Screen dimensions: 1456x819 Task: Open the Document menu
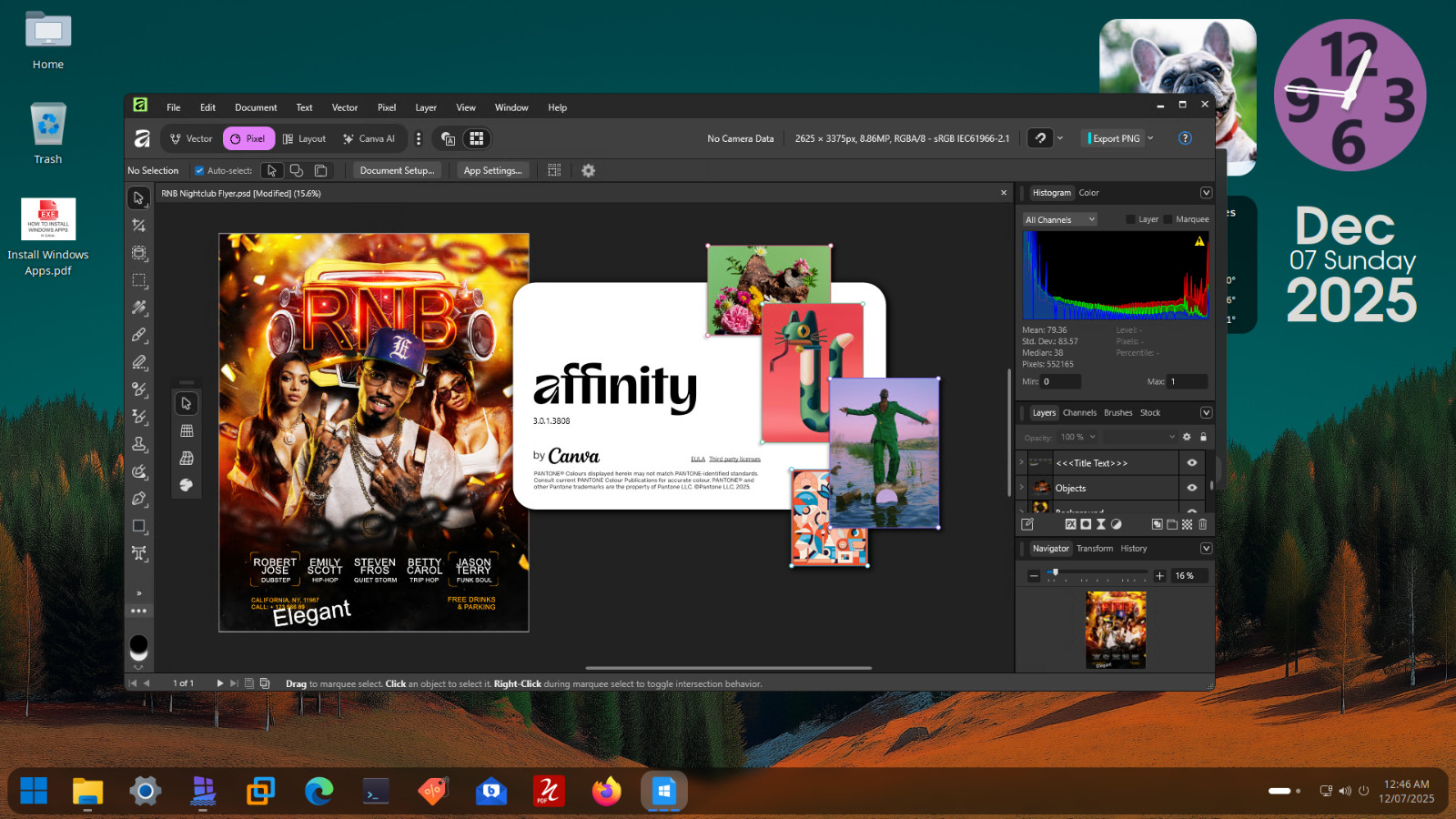pyautogui.click(x=256, y=107)
